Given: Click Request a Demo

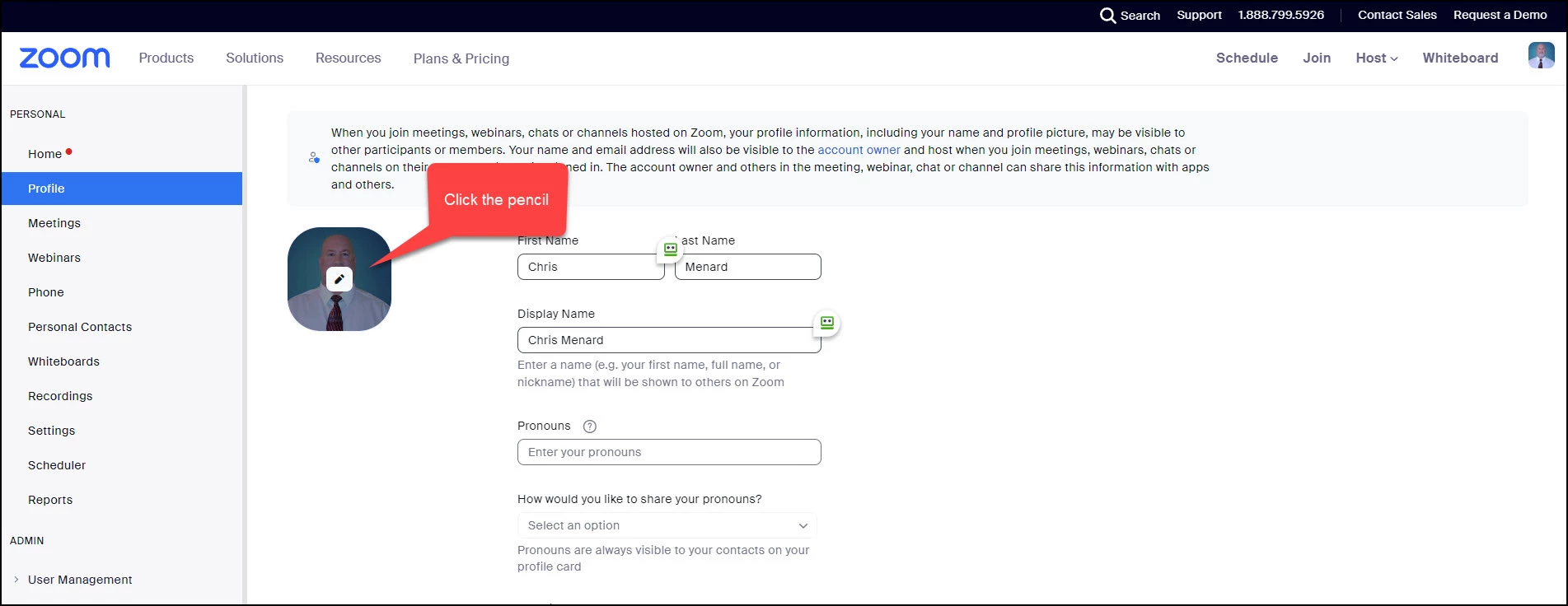Looking at the screenshot, I should tap(1500, 15).
